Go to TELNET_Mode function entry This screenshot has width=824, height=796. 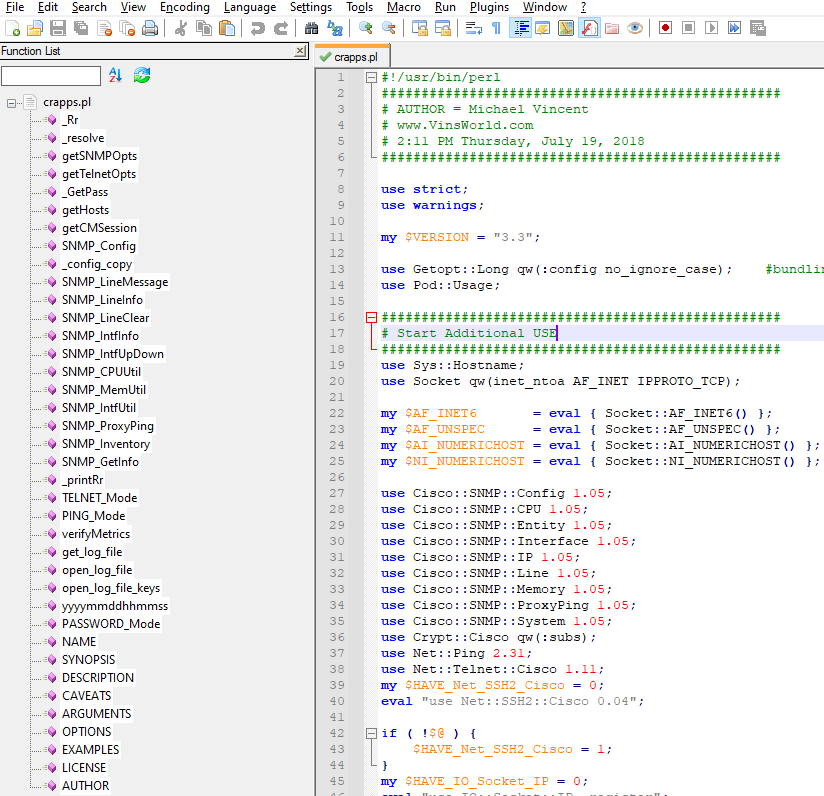tap(99, 498)
